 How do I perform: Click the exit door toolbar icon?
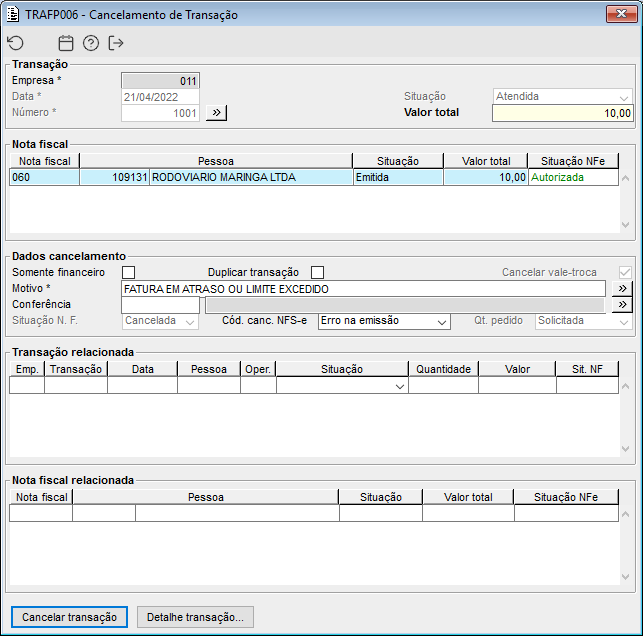pyautogui.click(x=116, y=43)
